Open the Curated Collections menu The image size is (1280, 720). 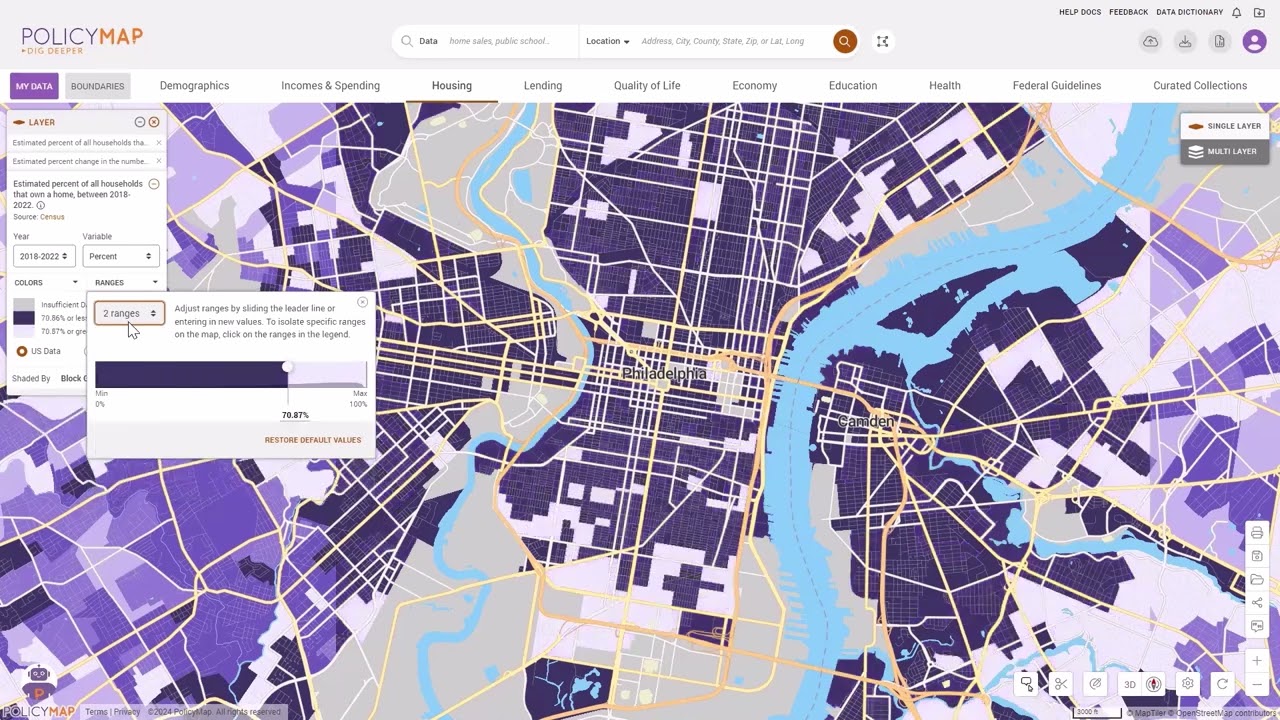click(x=1200, y=86)
